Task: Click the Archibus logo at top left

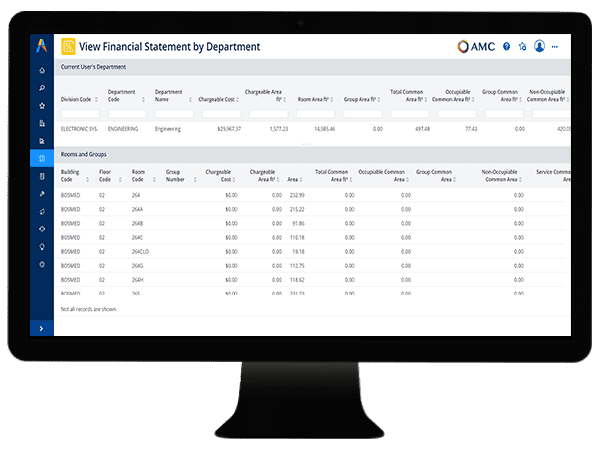Action: point(41,46)
